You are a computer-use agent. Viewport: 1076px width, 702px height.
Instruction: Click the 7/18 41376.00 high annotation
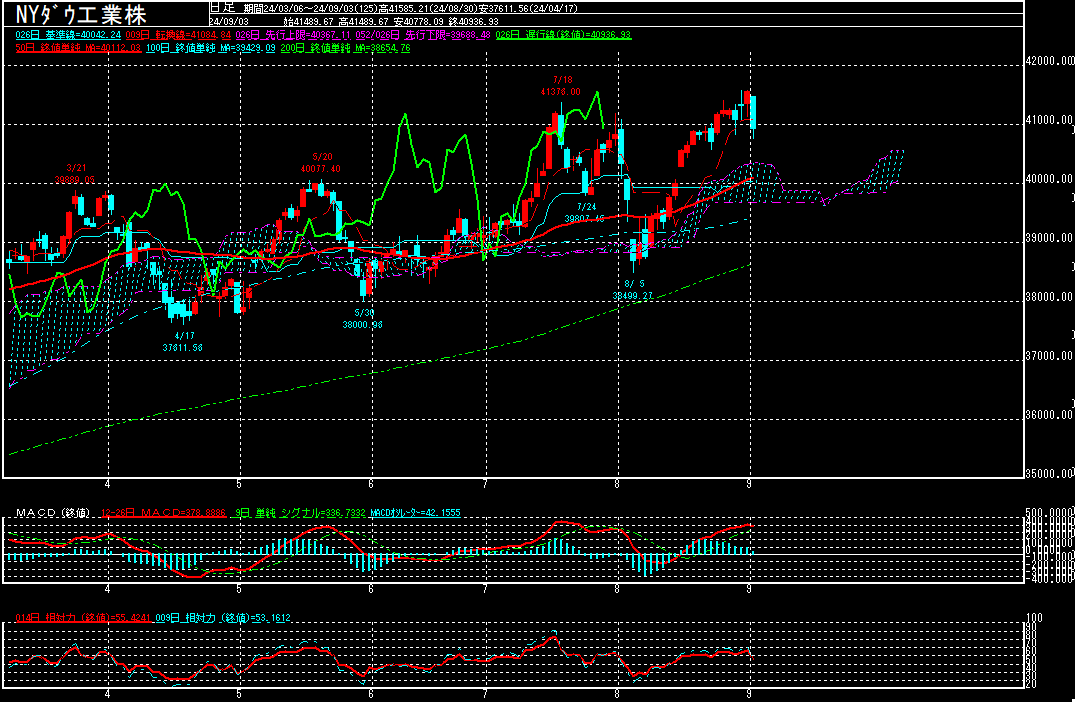[x=561, y=86]
